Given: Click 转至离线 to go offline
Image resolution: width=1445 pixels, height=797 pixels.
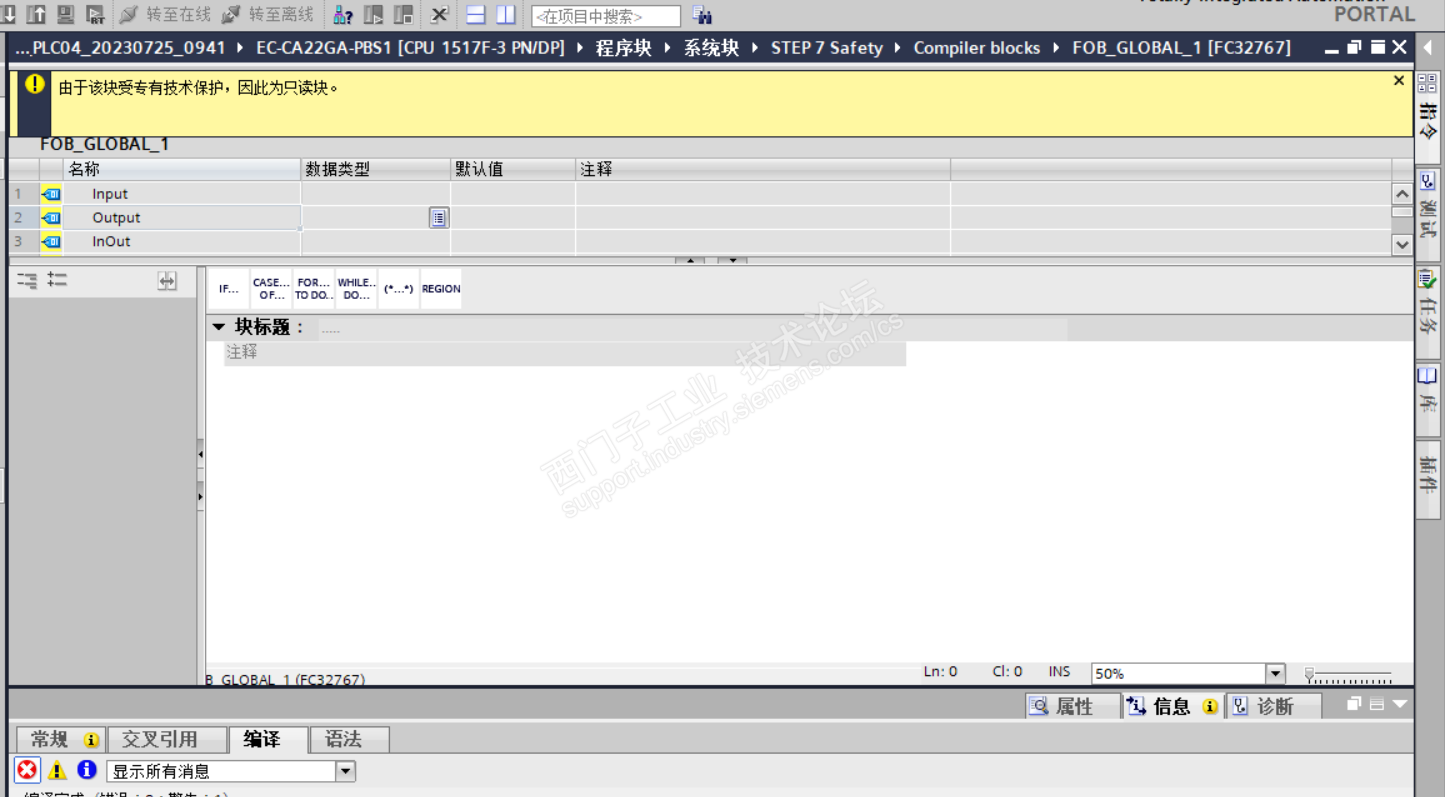Looking at the screenshot, I should point(267,14).
